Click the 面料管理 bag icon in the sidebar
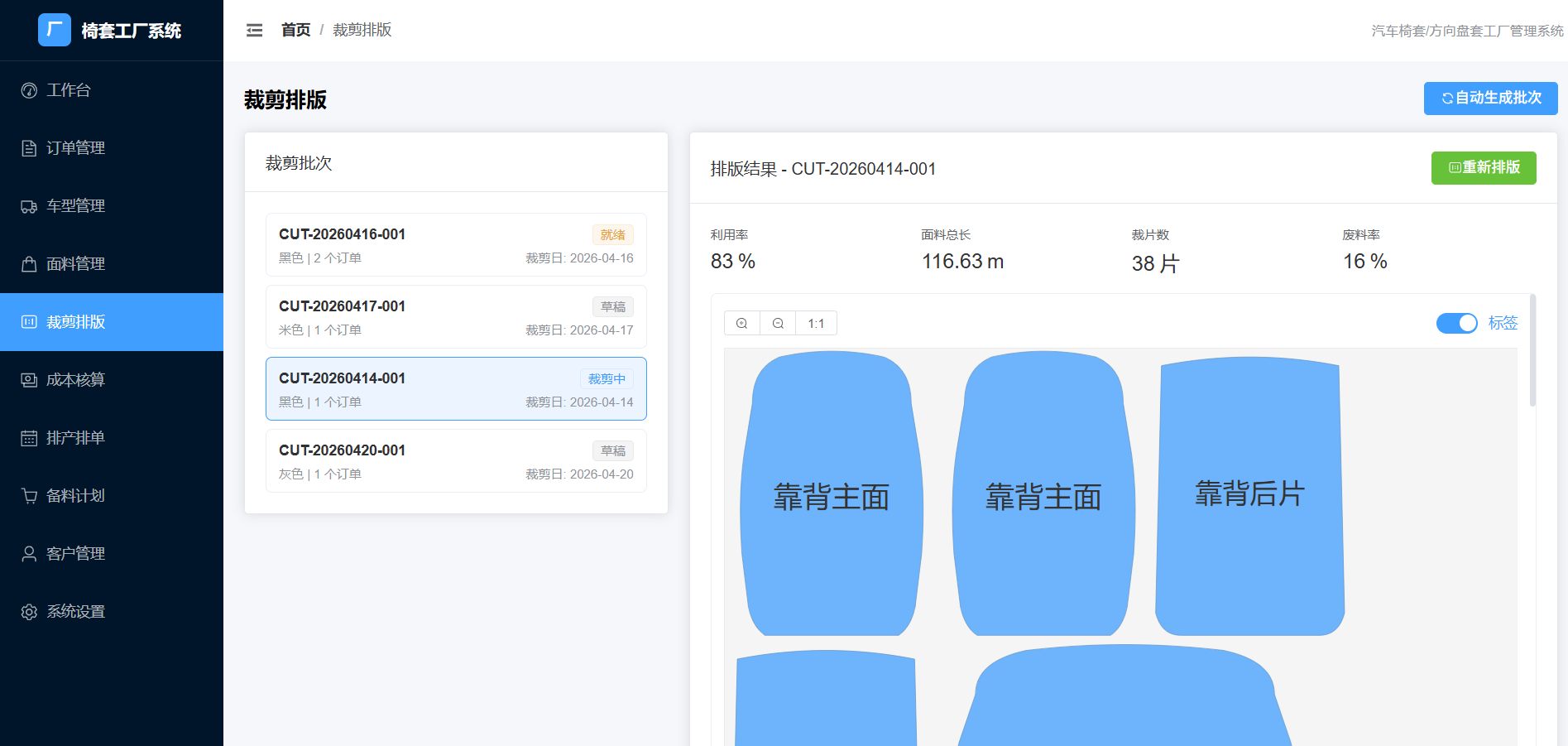1568x746 pixels. click(29, 264)
